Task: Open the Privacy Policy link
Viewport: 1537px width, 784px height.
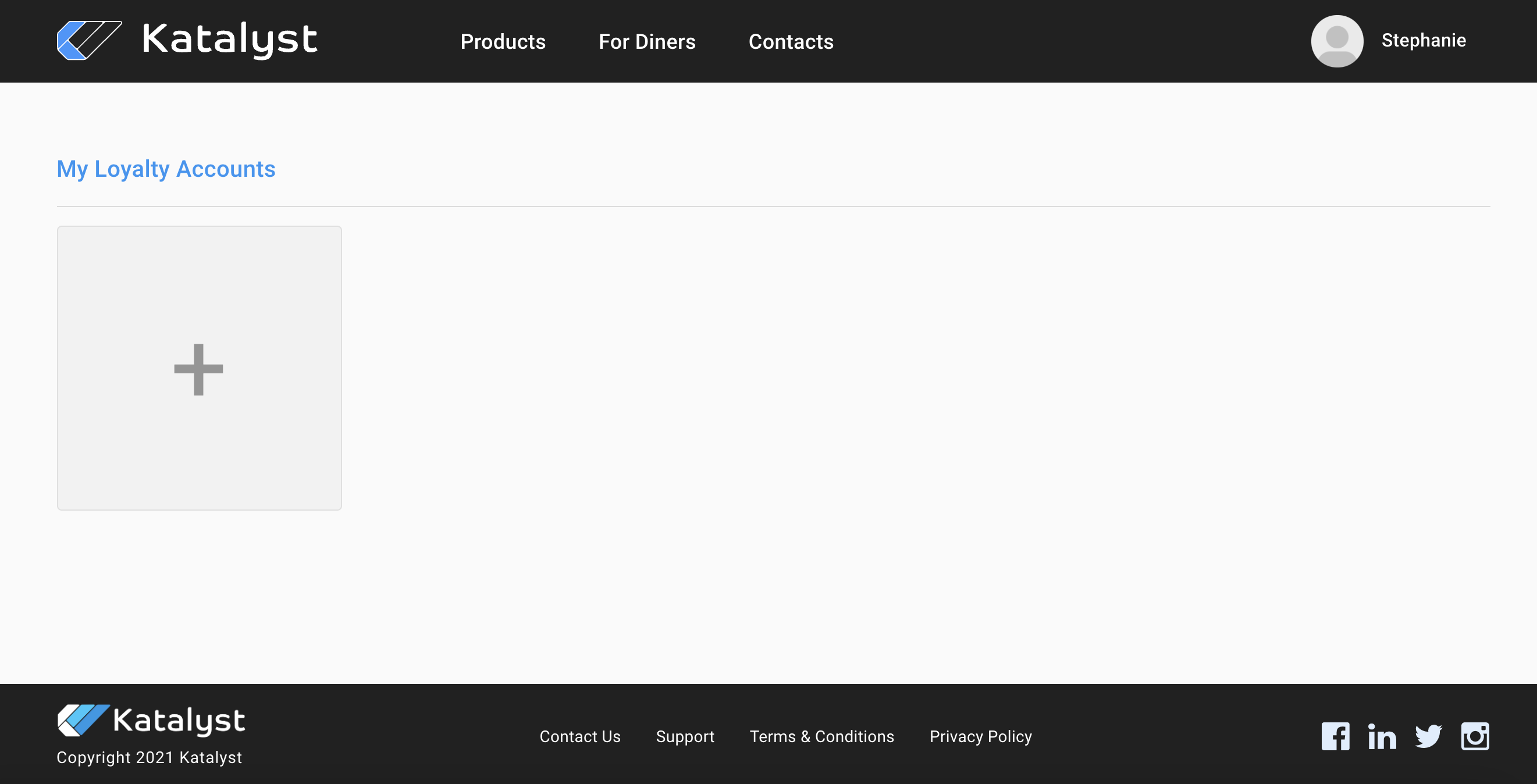Action: point(980,736)
